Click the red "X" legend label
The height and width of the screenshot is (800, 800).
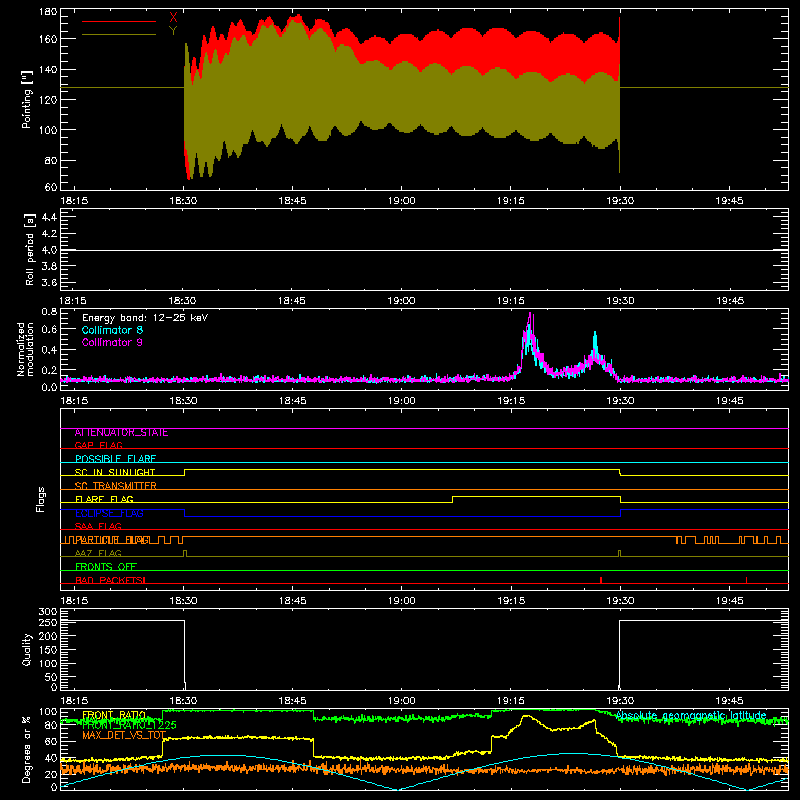(x=173, y=18)
